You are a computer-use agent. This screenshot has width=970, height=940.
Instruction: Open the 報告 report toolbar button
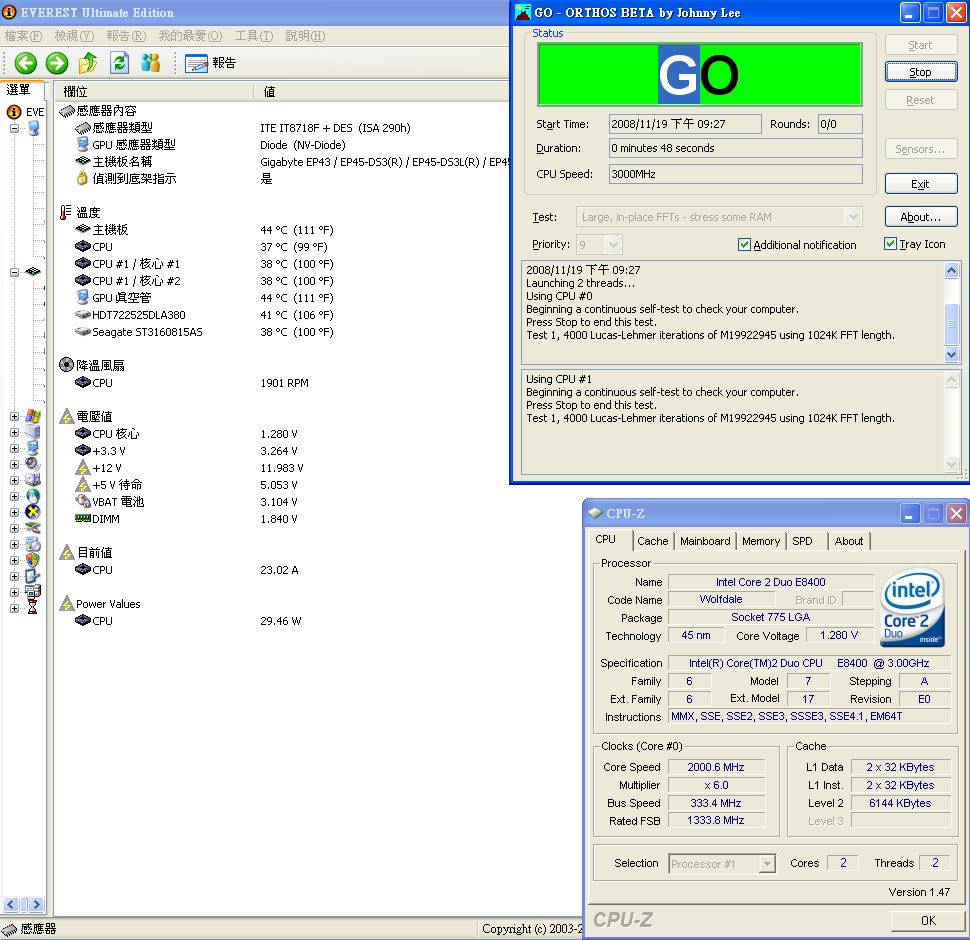[x=211, y=63]
